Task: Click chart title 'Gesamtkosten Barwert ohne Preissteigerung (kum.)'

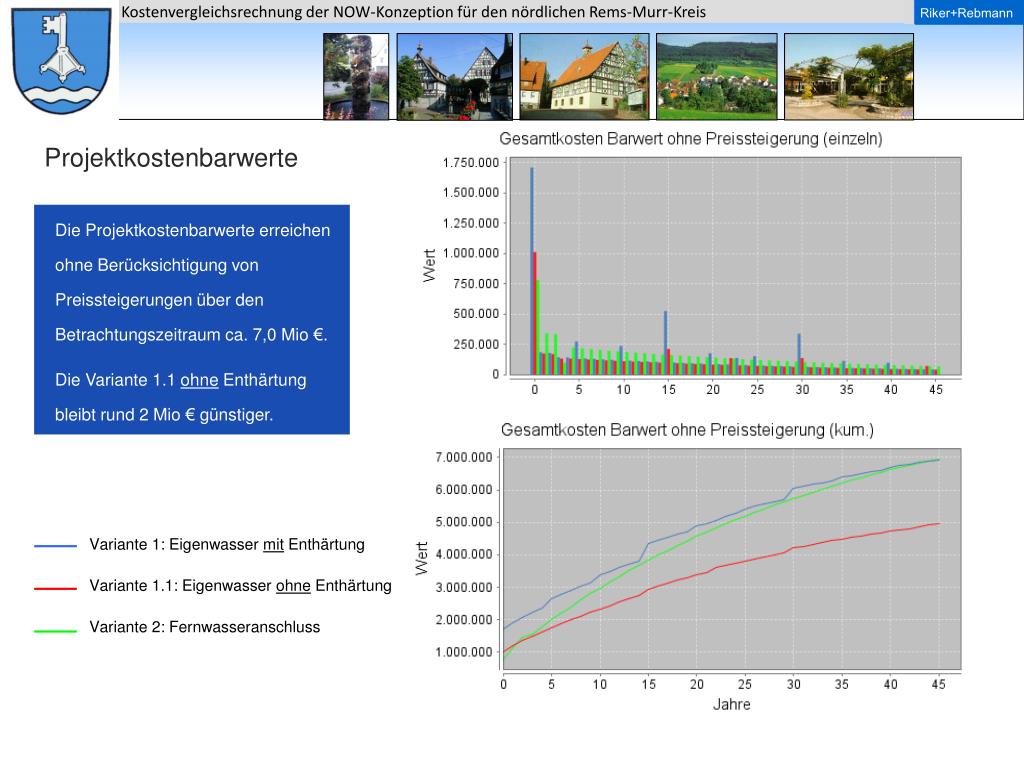Action: [x=687, y=430]
